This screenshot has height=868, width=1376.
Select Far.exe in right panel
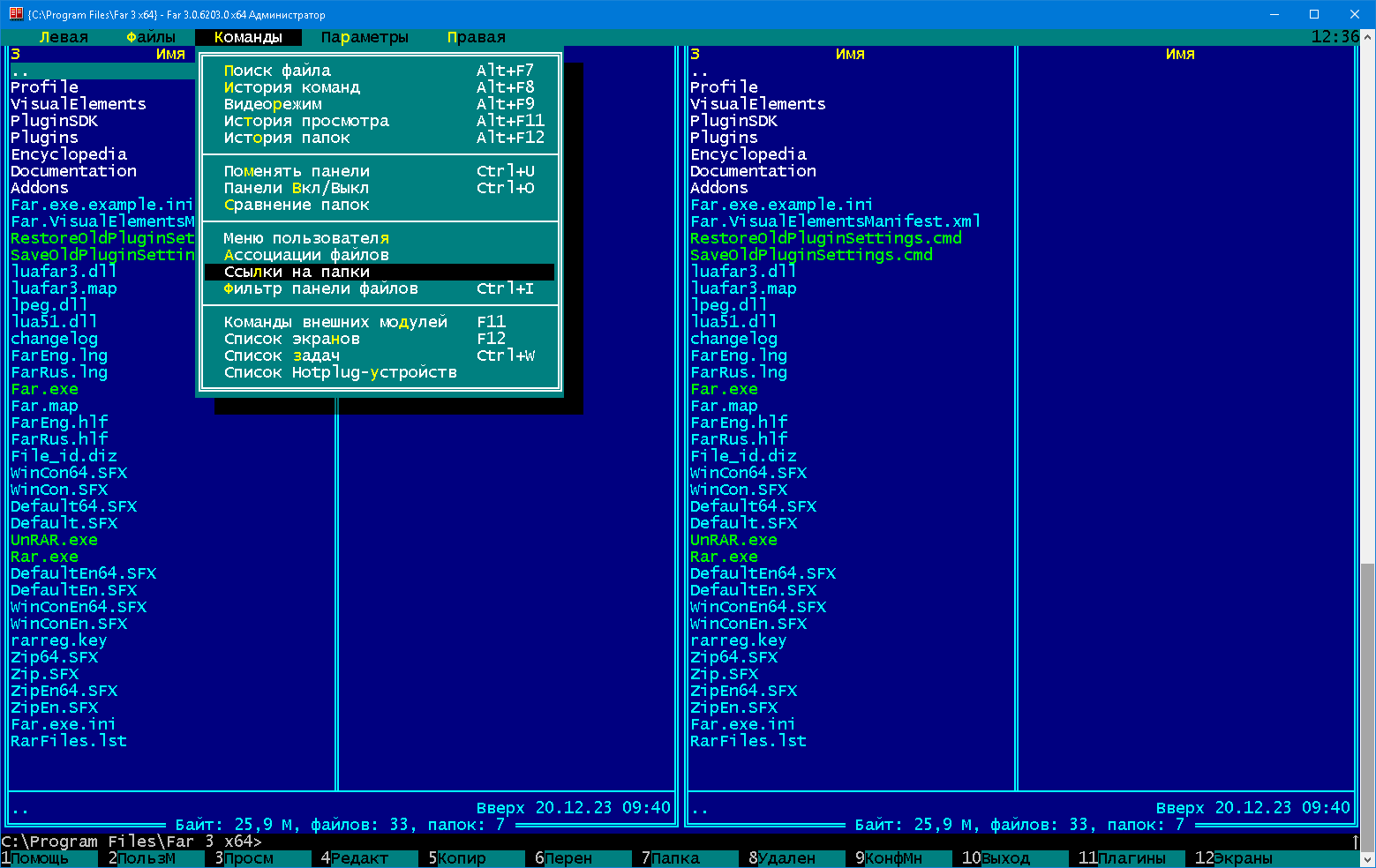click(x=724, y=389)
